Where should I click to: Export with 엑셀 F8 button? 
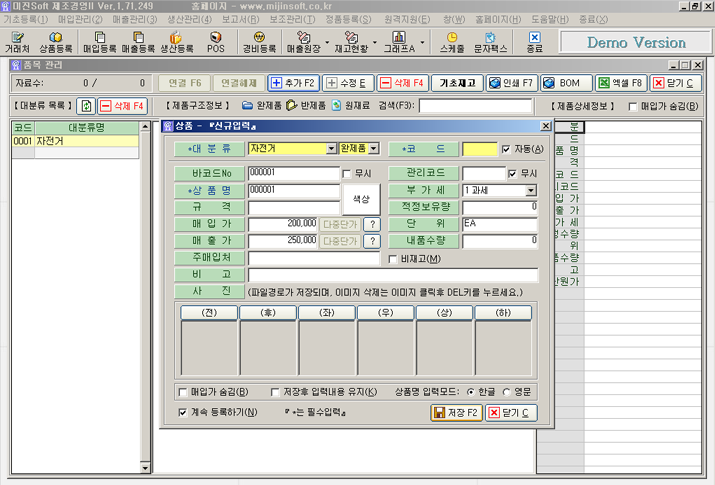(x=621, y=83)
